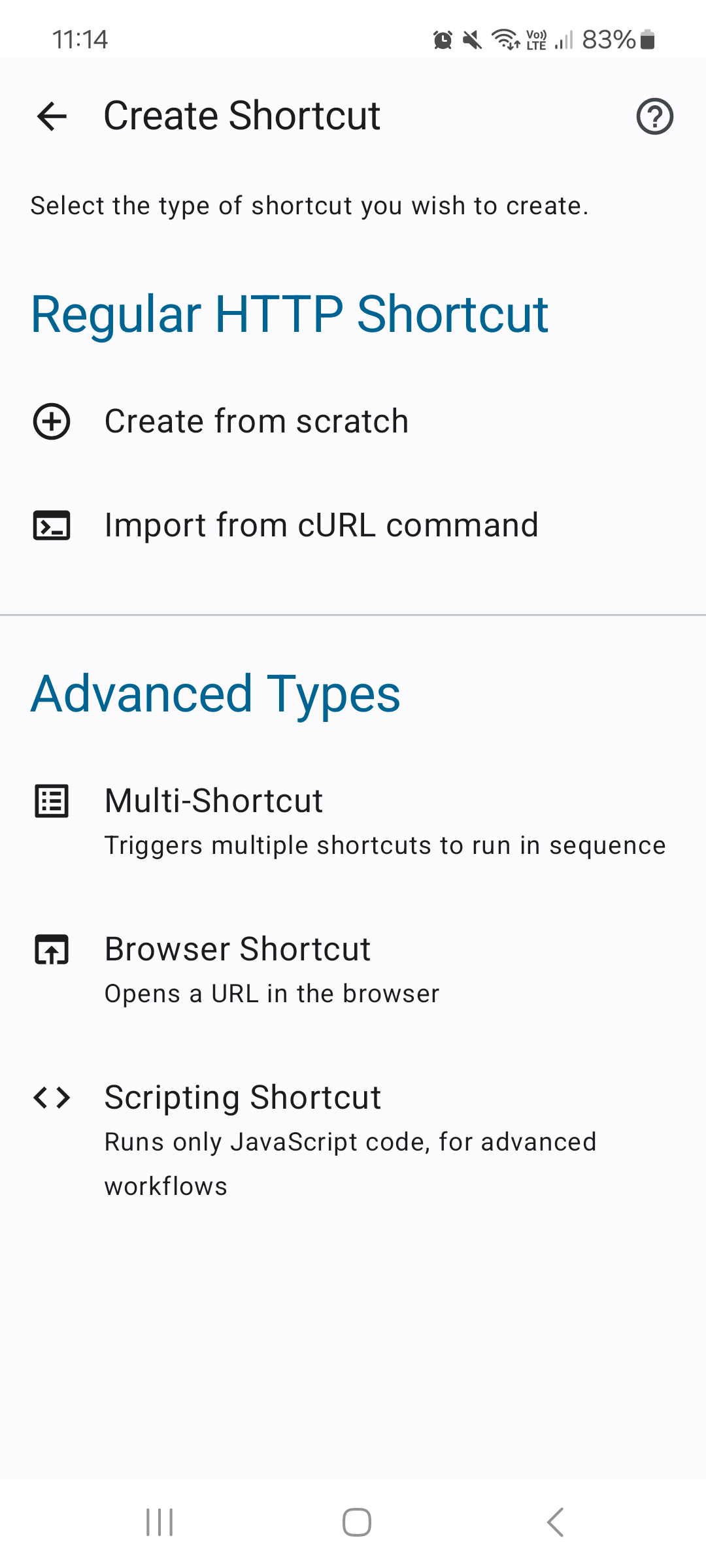
Task: Click the help question mark icon
Action: [654, 116]
